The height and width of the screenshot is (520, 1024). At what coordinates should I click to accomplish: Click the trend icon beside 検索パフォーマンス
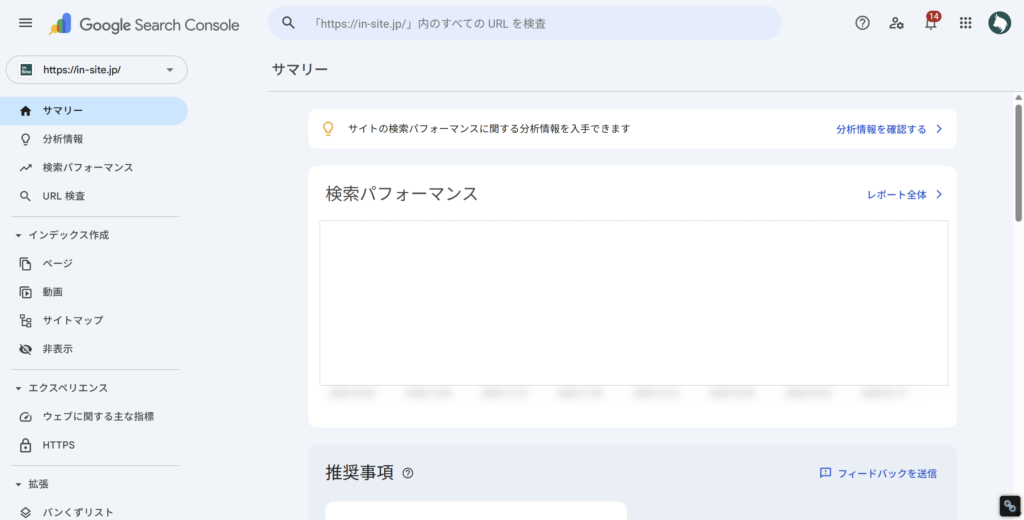coord(25,168)
